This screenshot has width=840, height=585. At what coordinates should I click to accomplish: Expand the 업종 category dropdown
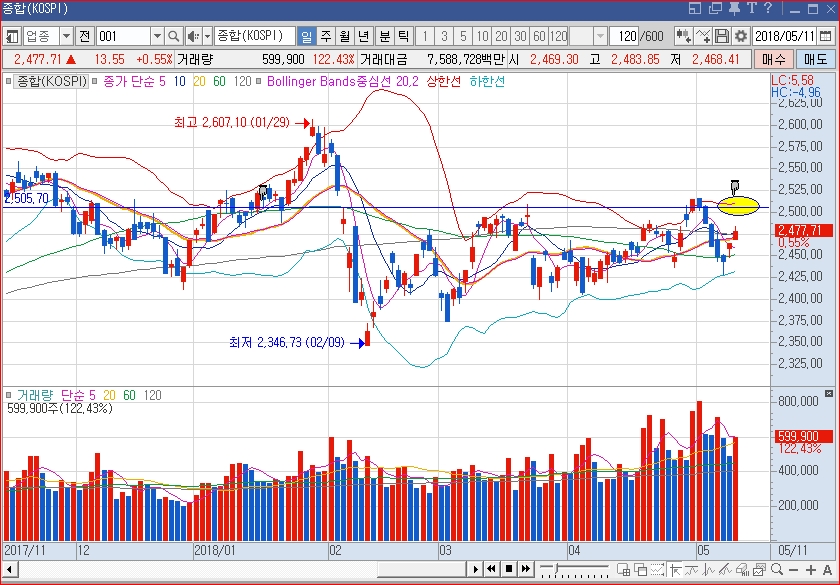tap(66, 35)
